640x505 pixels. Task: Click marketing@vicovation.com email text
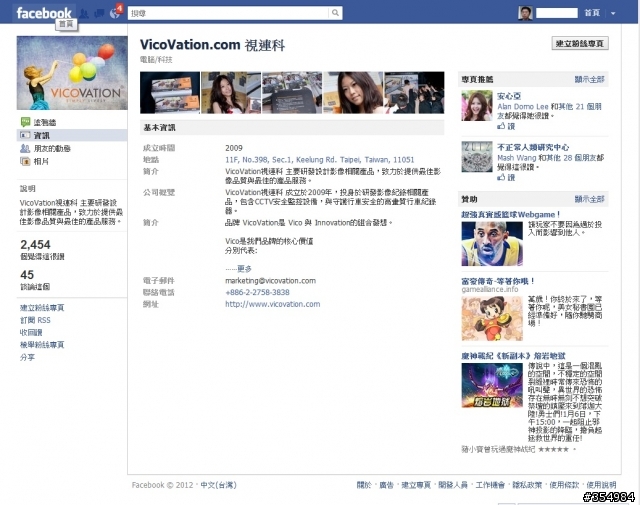(x=270, y=281)
